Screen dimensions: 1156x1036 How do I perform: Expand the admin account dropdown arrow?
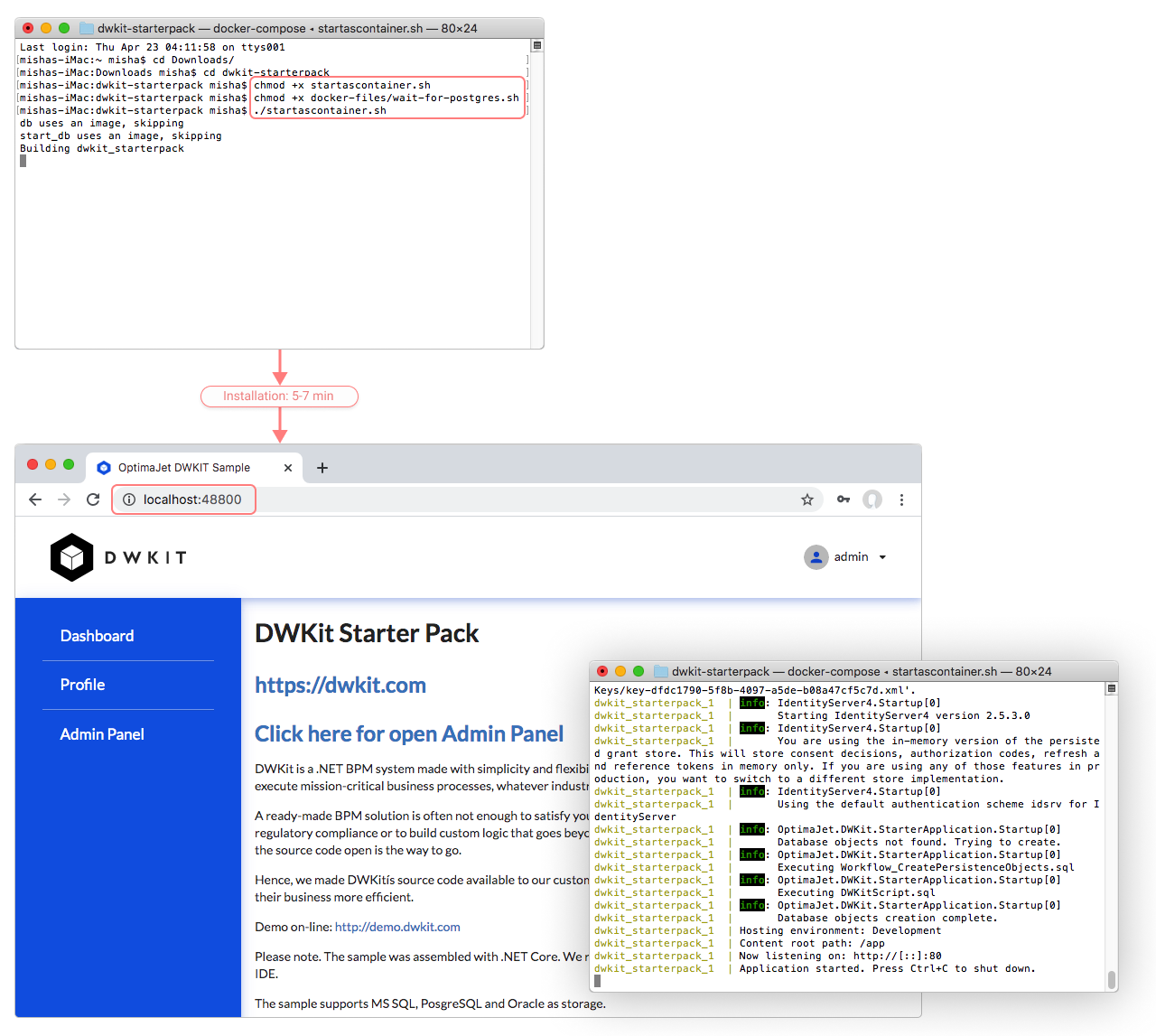click(x=882, y=557)
